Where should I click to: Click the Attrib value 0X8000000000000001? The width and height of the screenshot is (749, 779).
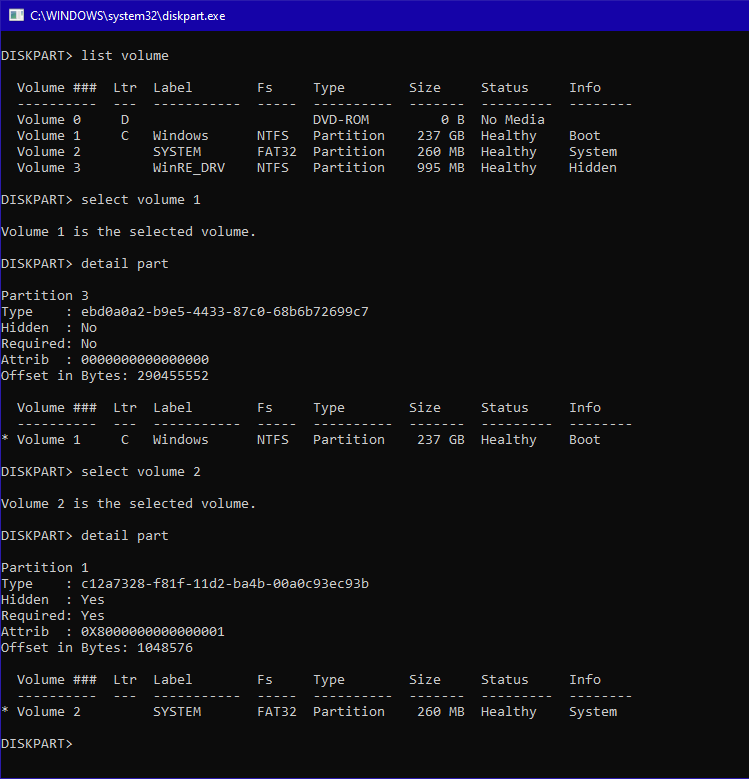pos(153,632)
